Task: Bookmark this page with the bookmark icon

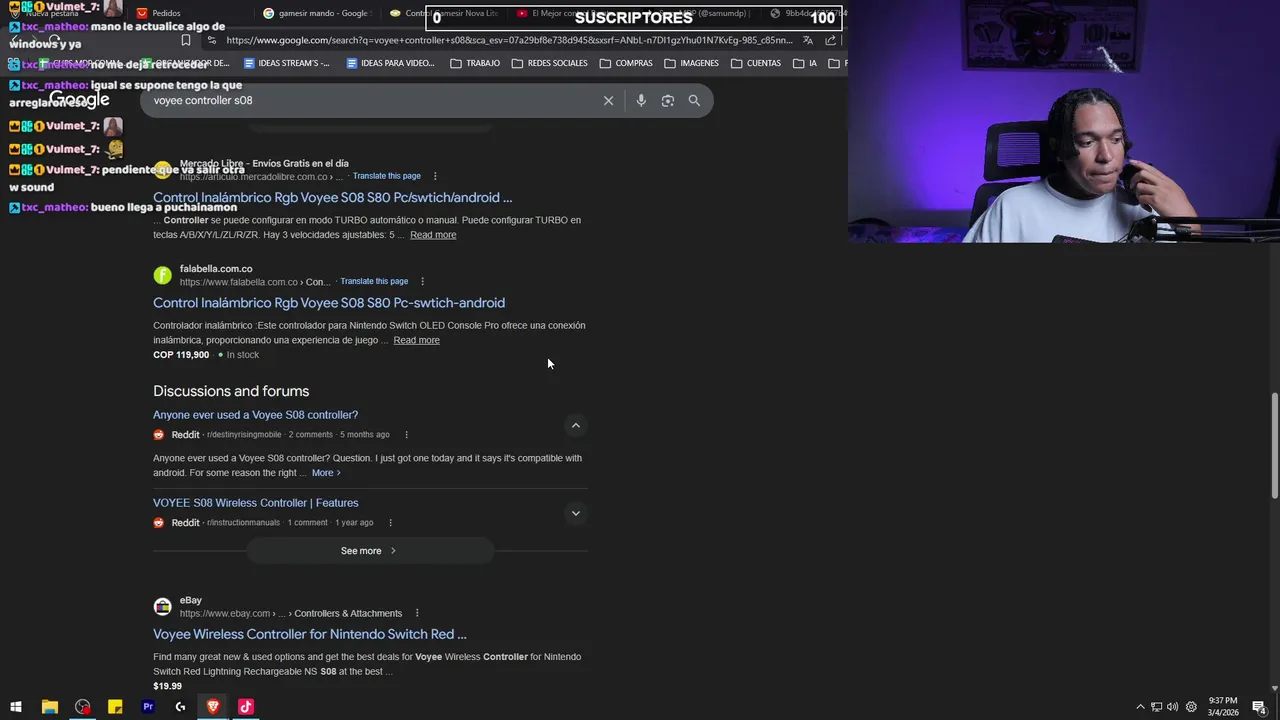Action: (185, 40)
